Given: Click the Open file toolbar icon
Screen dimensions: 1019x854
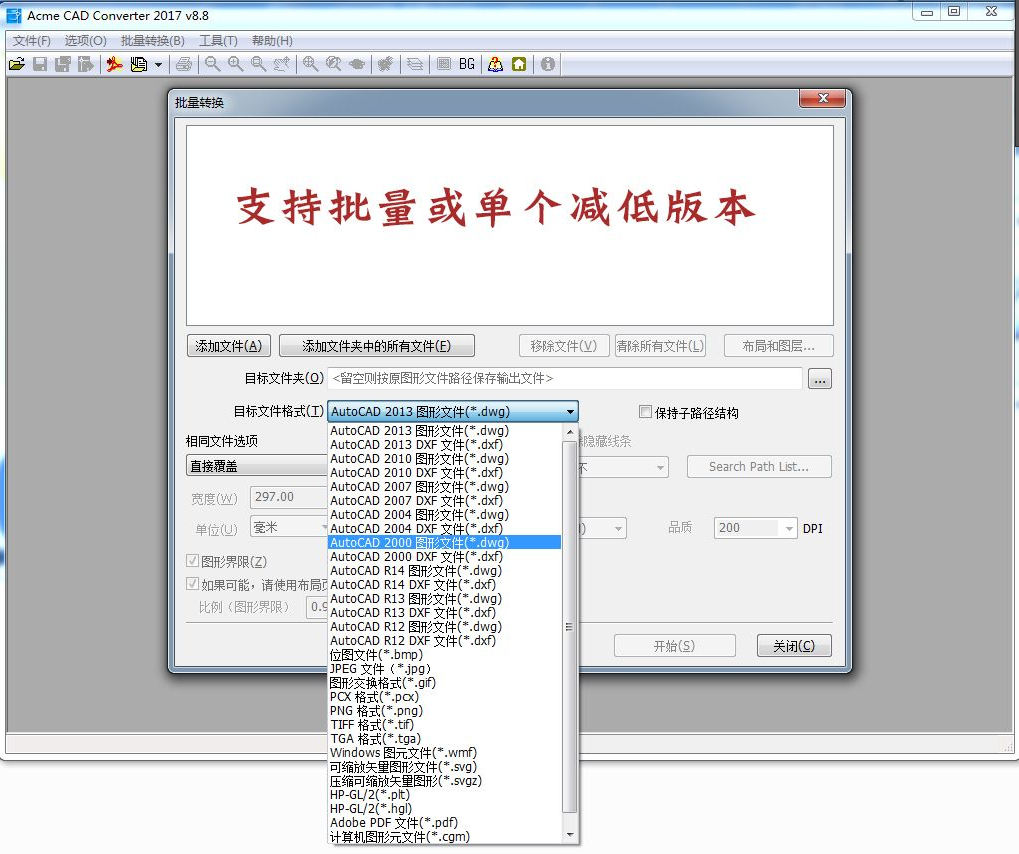Looking at the screenshot, I should [17, 64].
